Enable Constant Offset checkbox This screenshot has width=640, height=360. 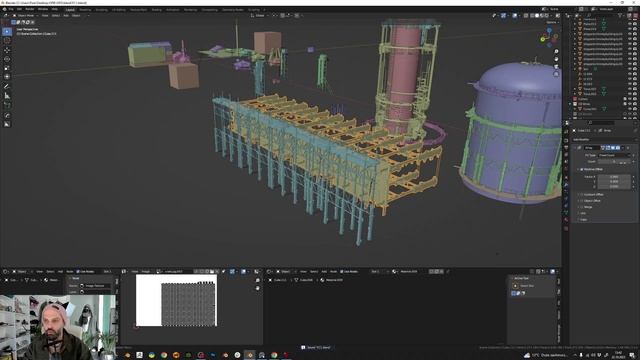(581, 195)
